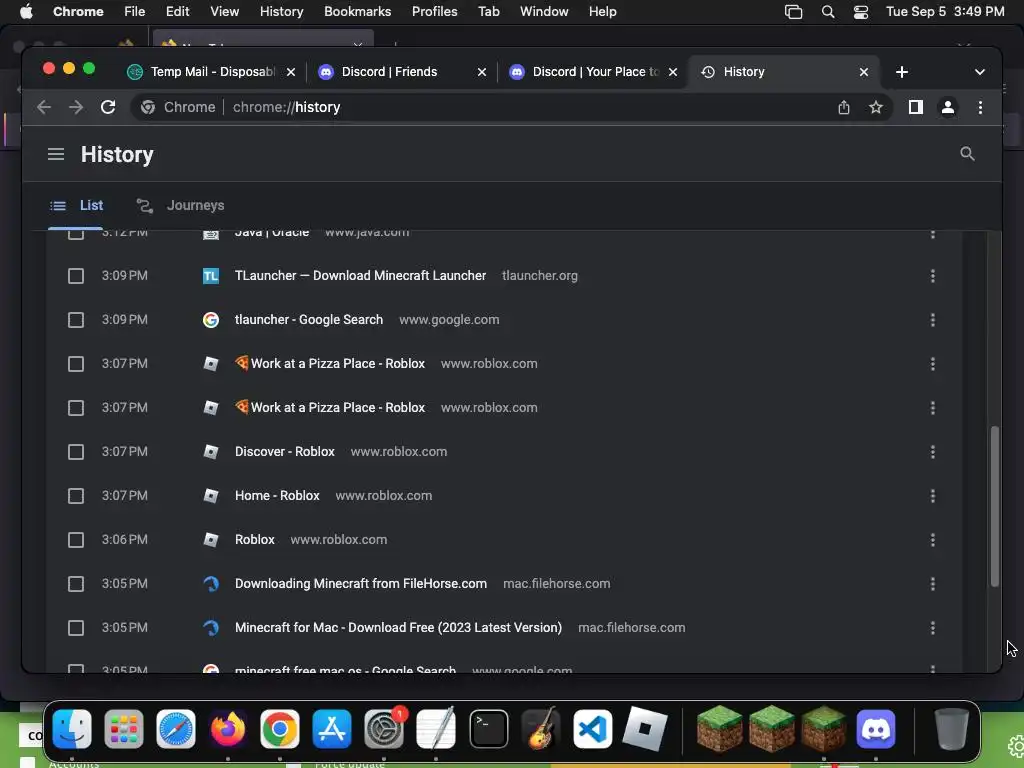Open the tab list dropdown chevron
The image size is (1024, 768).
coord(980,72)
